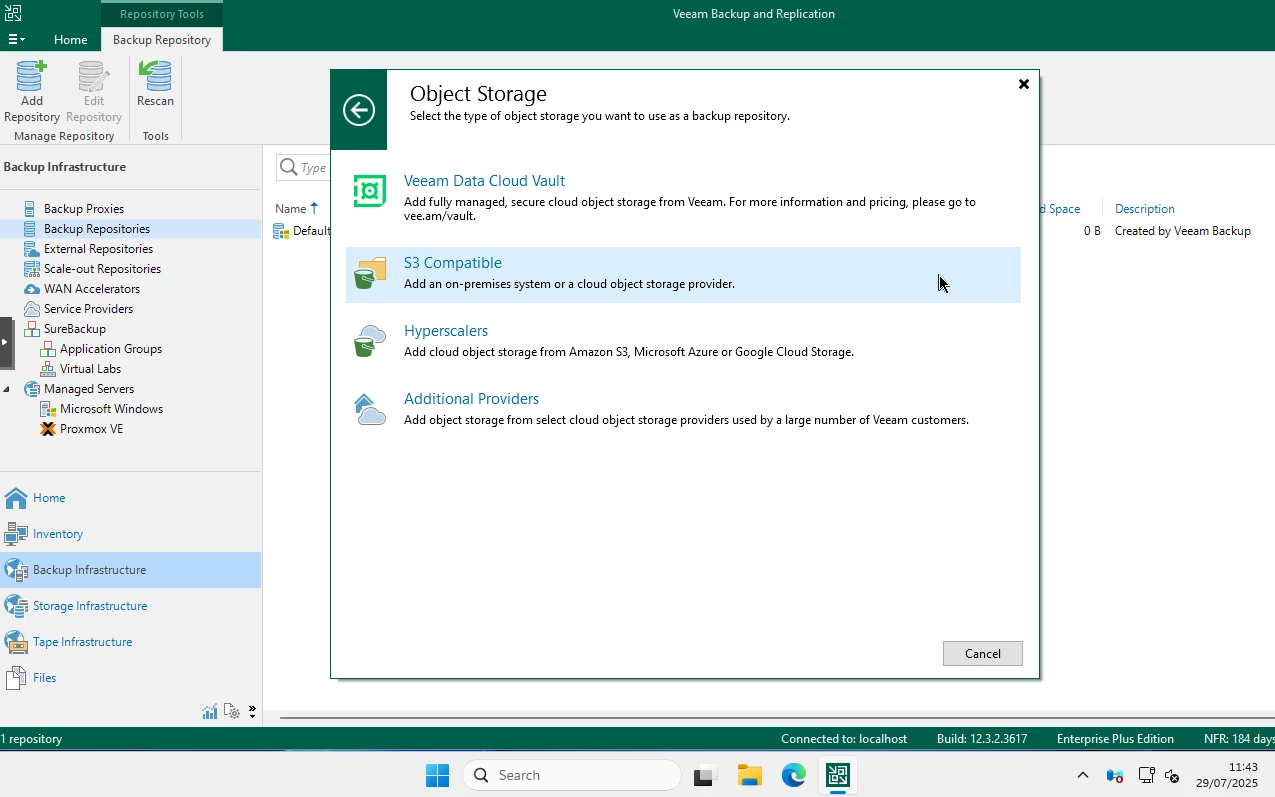Click the '1 repository' status bar text
Screen dimensions: 1275x797
31,739
